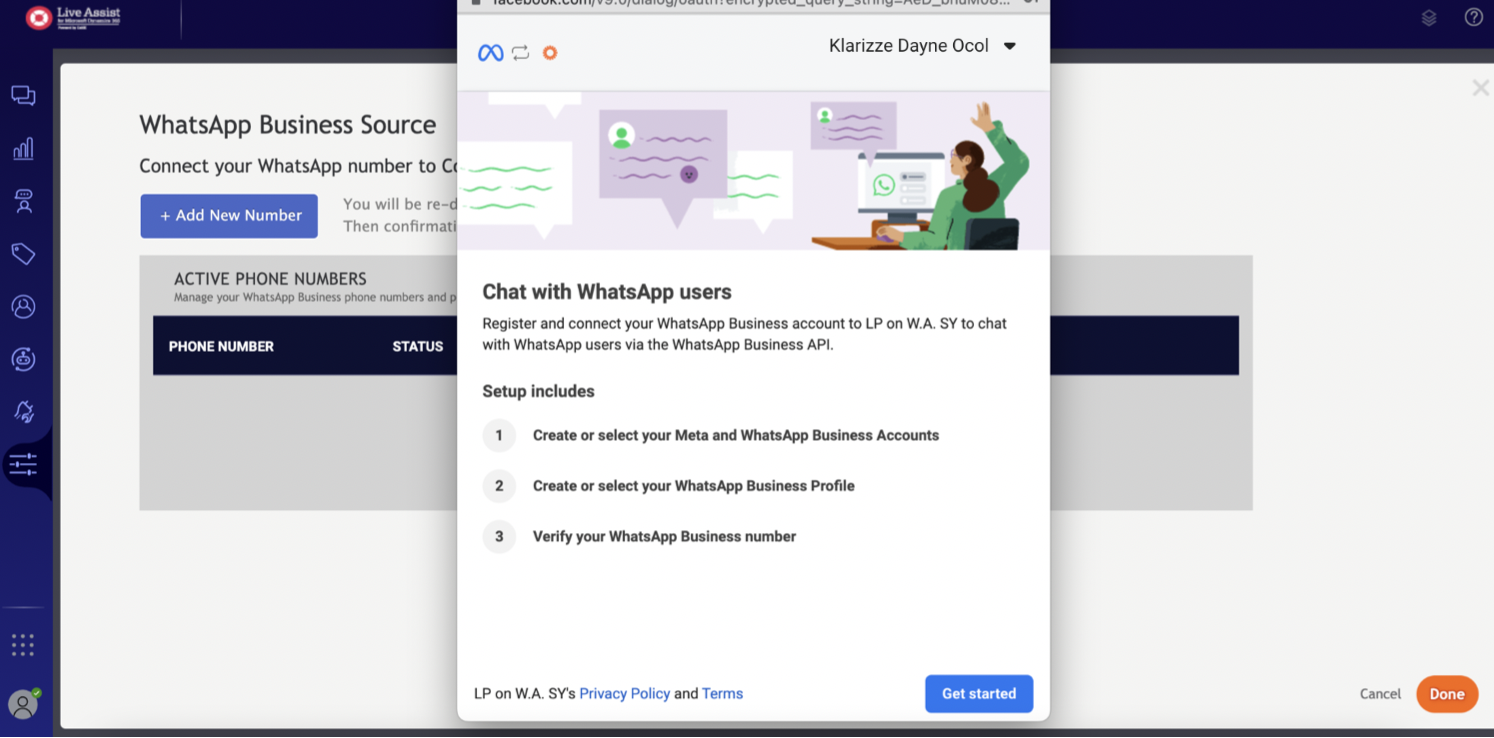Open the rocket automation icon in sidebar

23,411
